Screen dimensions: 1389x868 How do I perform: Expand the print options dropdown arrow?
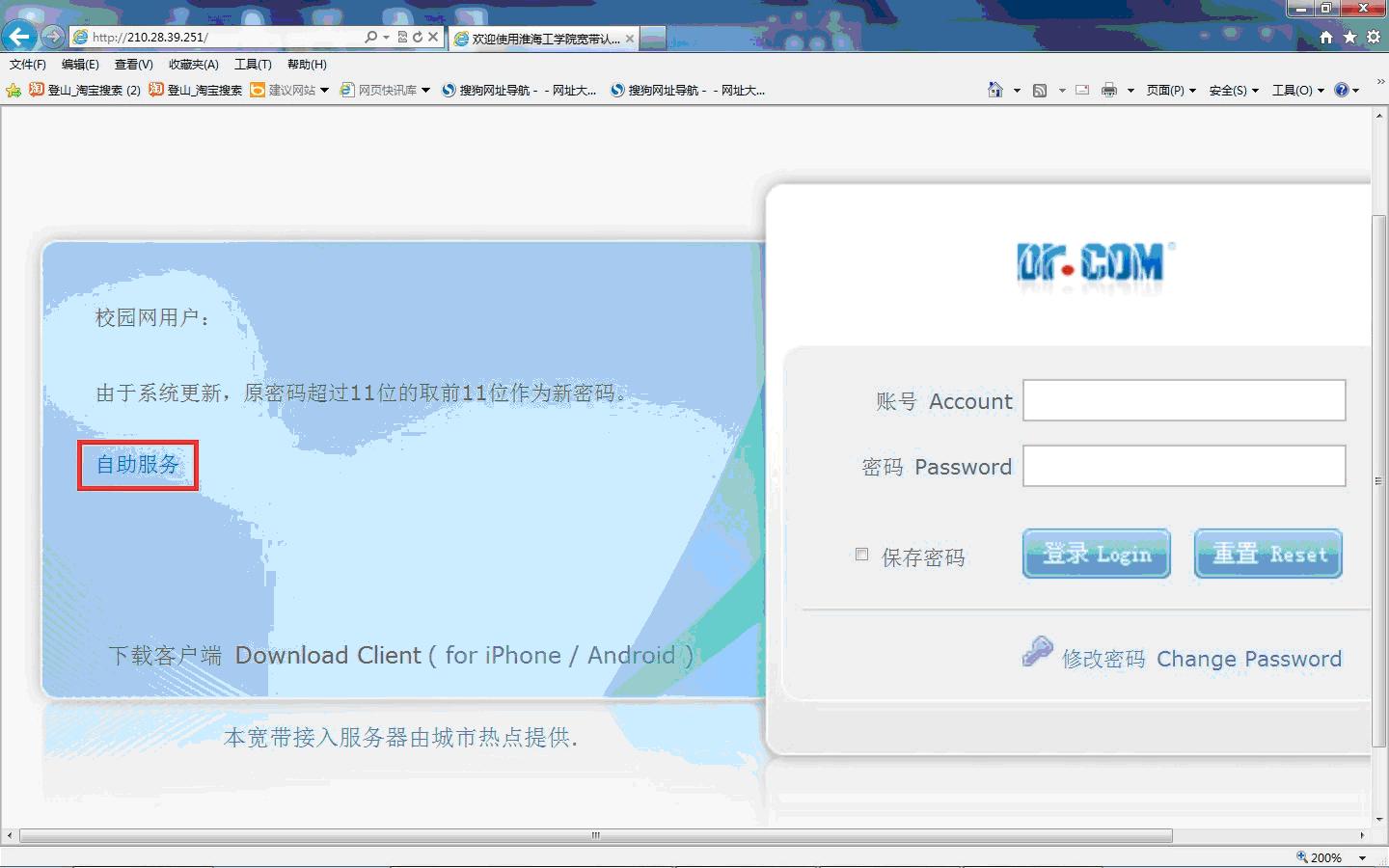pos(1130,91)
